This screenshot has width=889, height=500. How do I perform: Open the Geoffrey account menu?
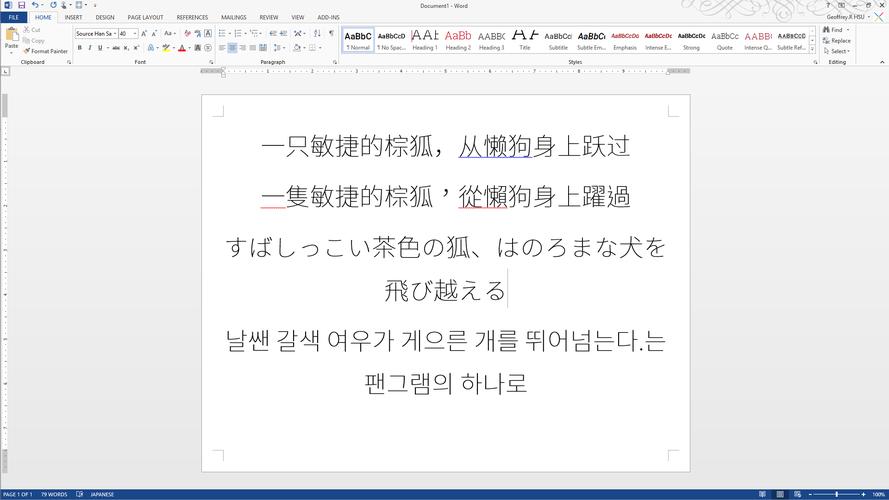(x=848, y=18)
